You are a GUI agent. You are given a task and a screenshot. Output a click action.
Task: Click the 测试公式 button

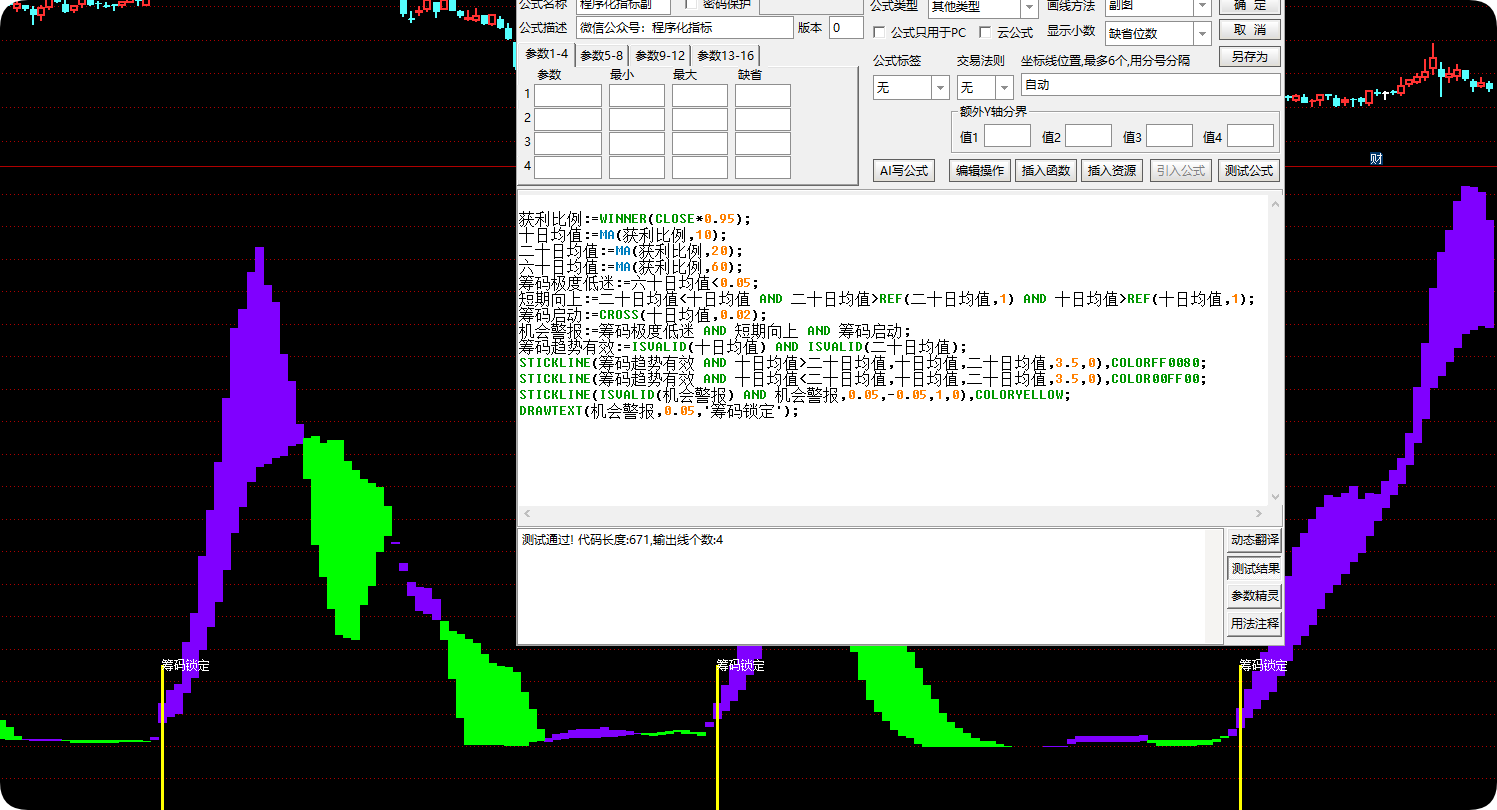(1249, 171)
